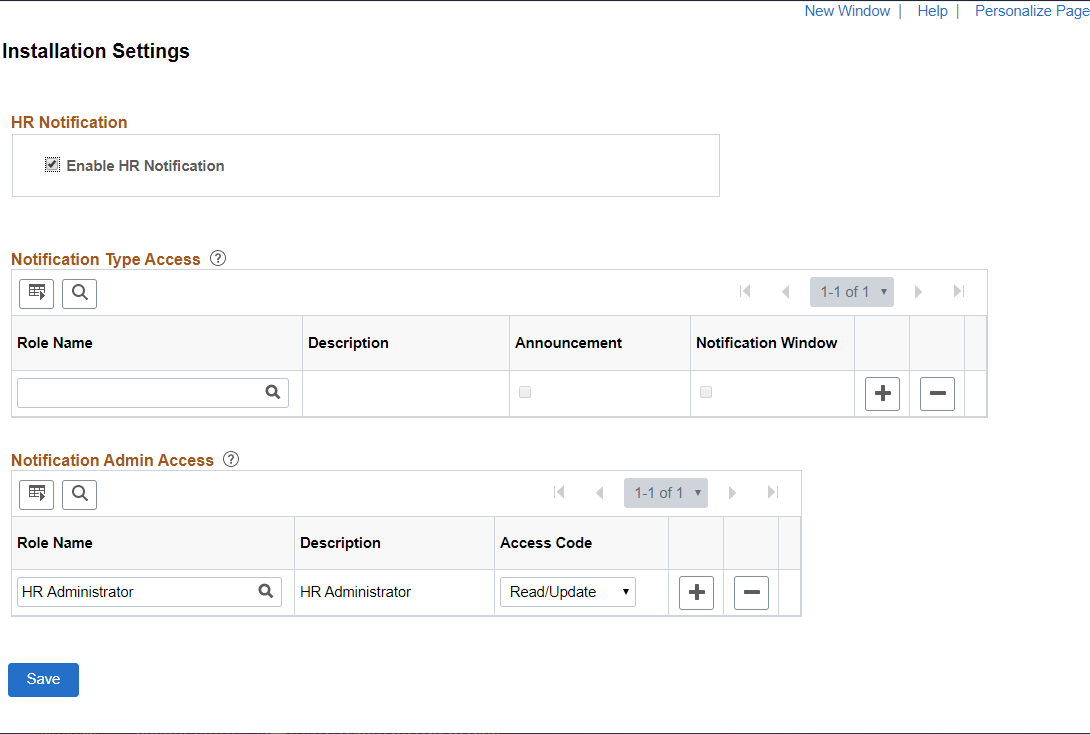
Task: Click Role Name header in Type Access grid
Action: point(55,343)
